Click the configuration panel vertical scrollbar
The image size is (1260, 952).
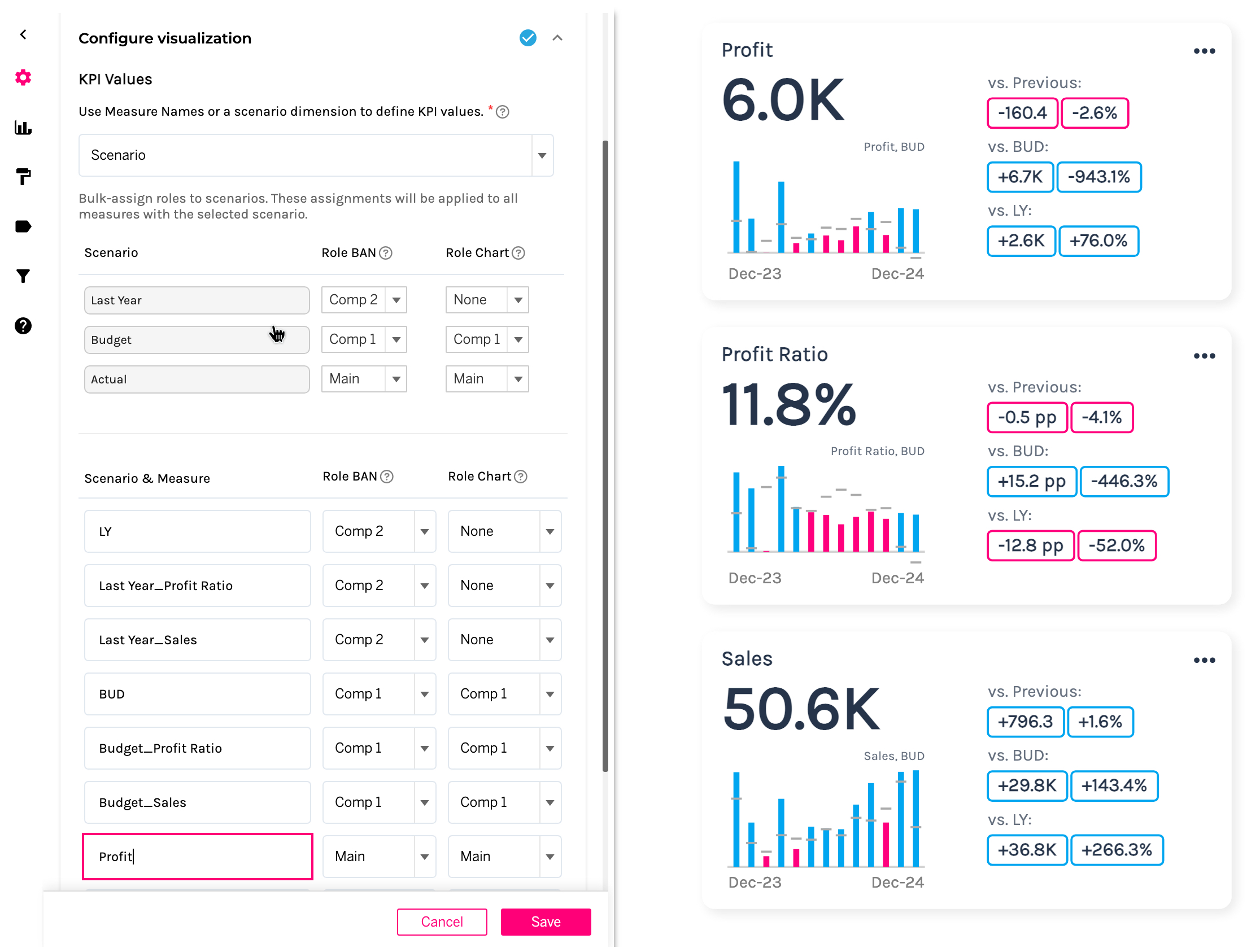[605, 456]
